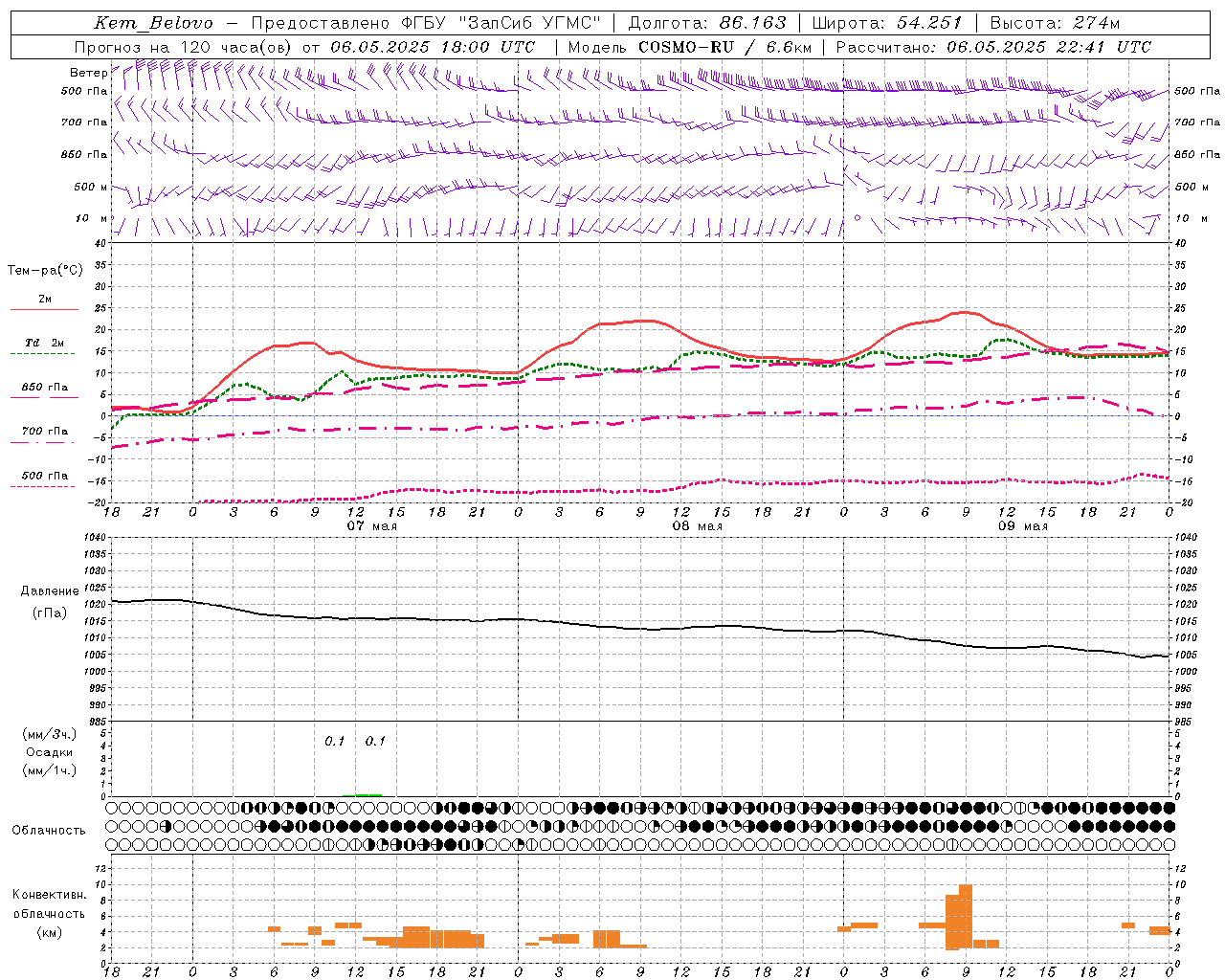Click the tallest orange convective cloud bar
Image resolution: width=1225 pixels, height=980 pixels.
(x=966, y=916)
